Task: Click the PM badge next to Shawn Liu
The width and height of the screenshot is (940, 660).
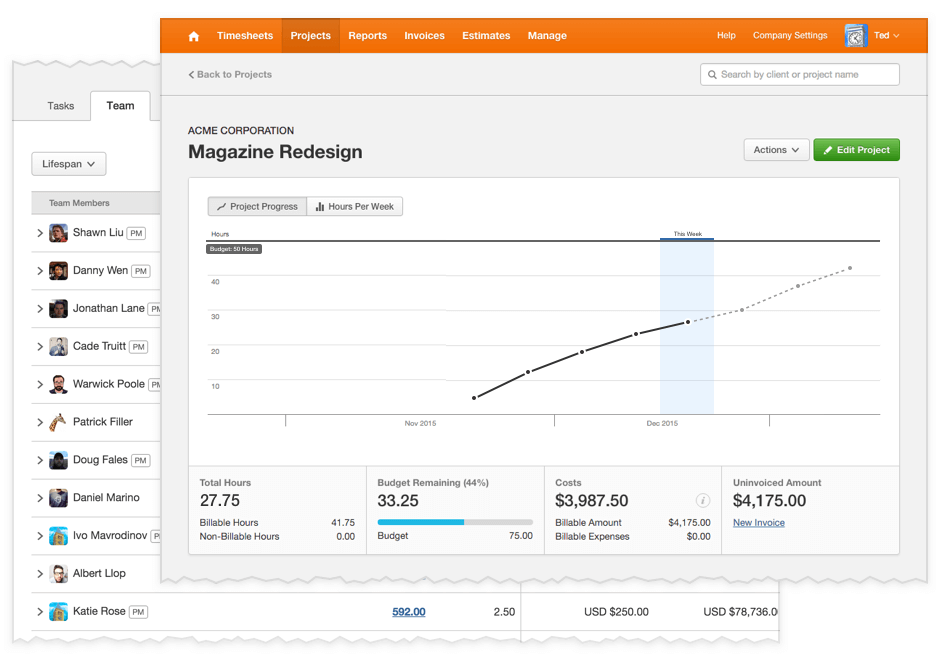Action: (136, 233)
